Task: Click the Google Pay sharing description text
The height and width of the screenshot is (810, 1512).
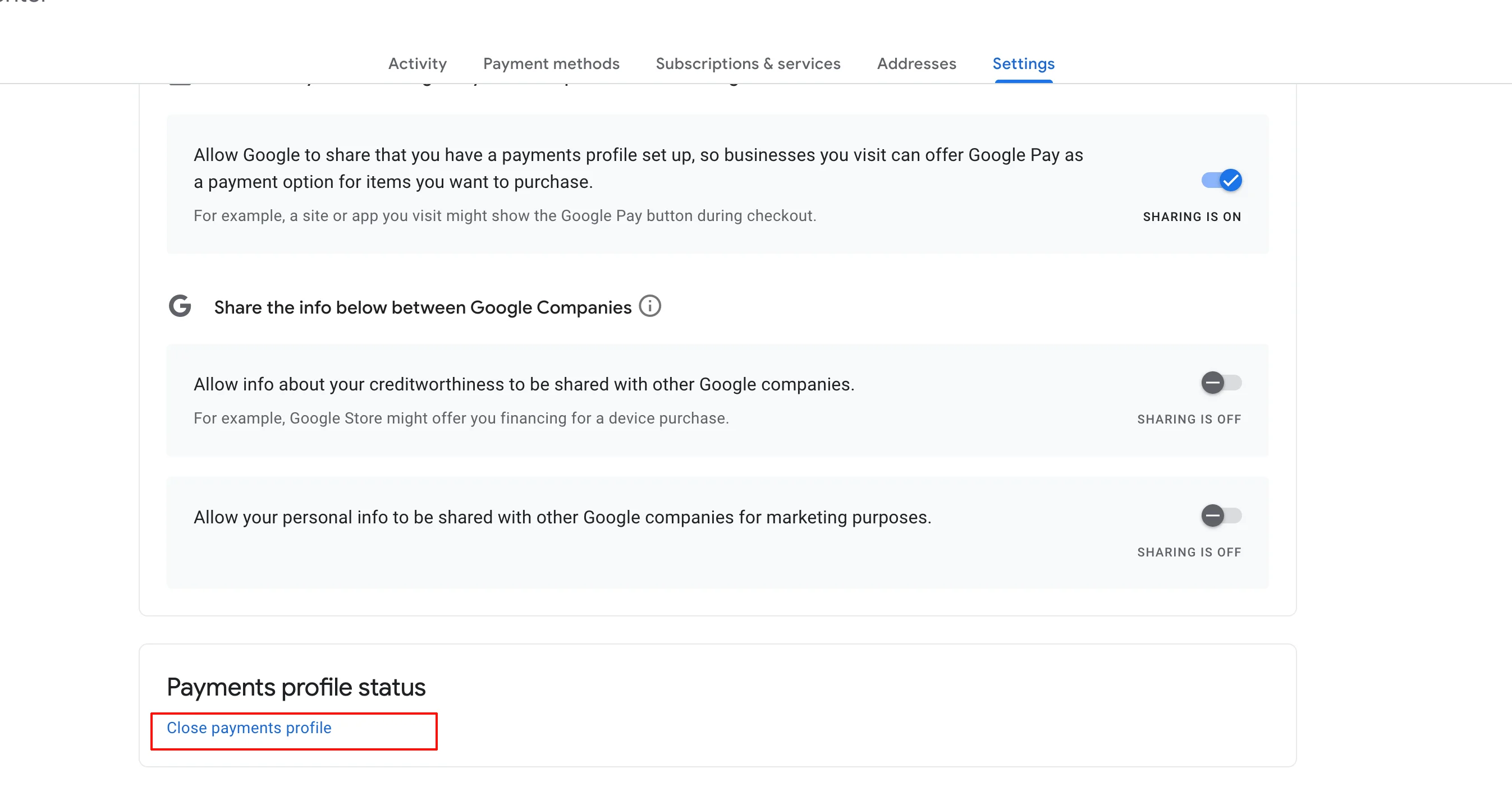Action: (638, 168)
